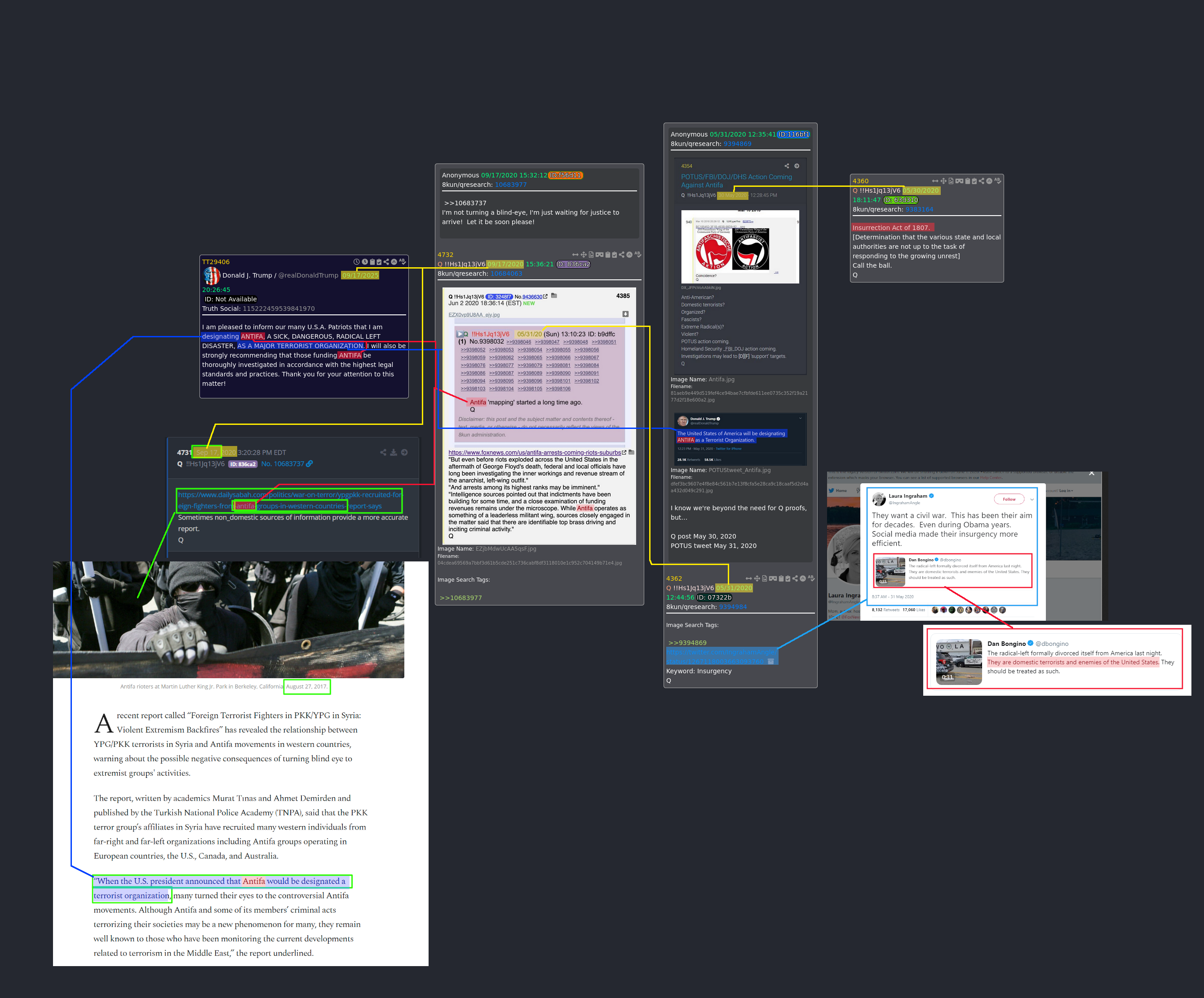This screenshot has height=998, width=1204.
Task: Click the clipboard-check icon on post 4732
Action: point(614,255)
